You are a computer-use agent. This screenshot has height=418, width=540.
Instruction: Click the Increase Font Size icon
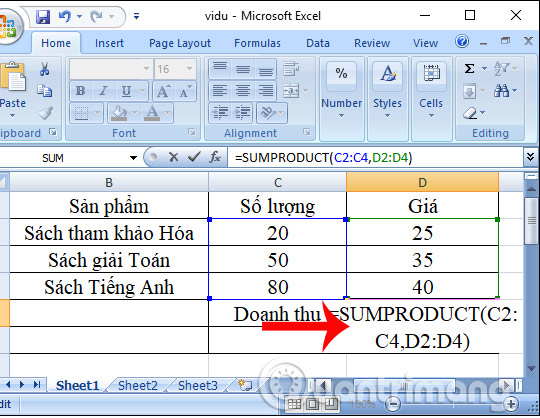(163, 91)
